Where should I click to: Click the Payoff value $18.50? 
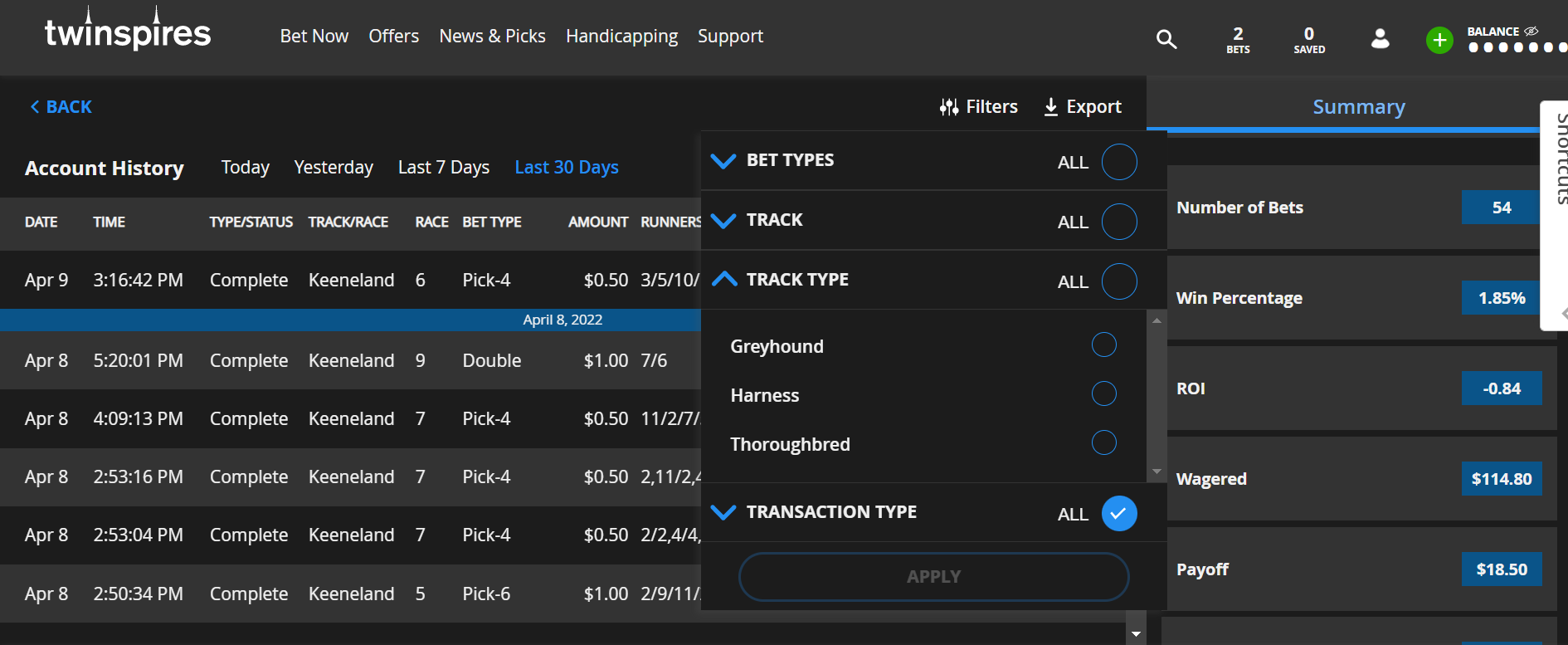click(1502, 569)
